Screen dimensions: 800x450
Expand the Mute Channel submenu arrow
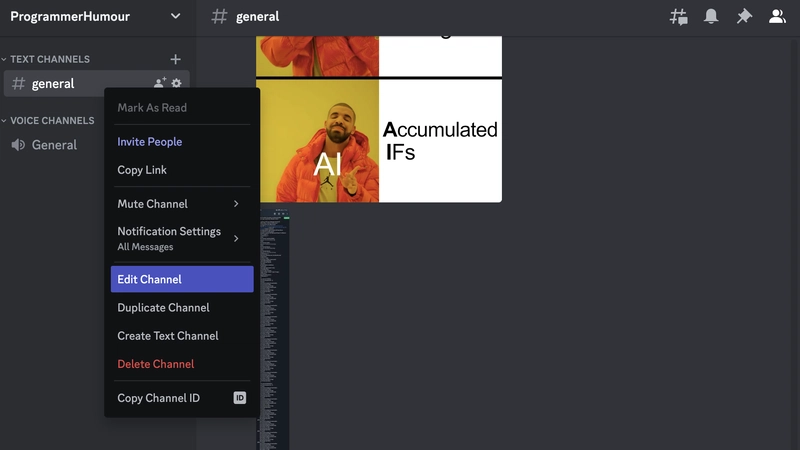click(236, 204)
